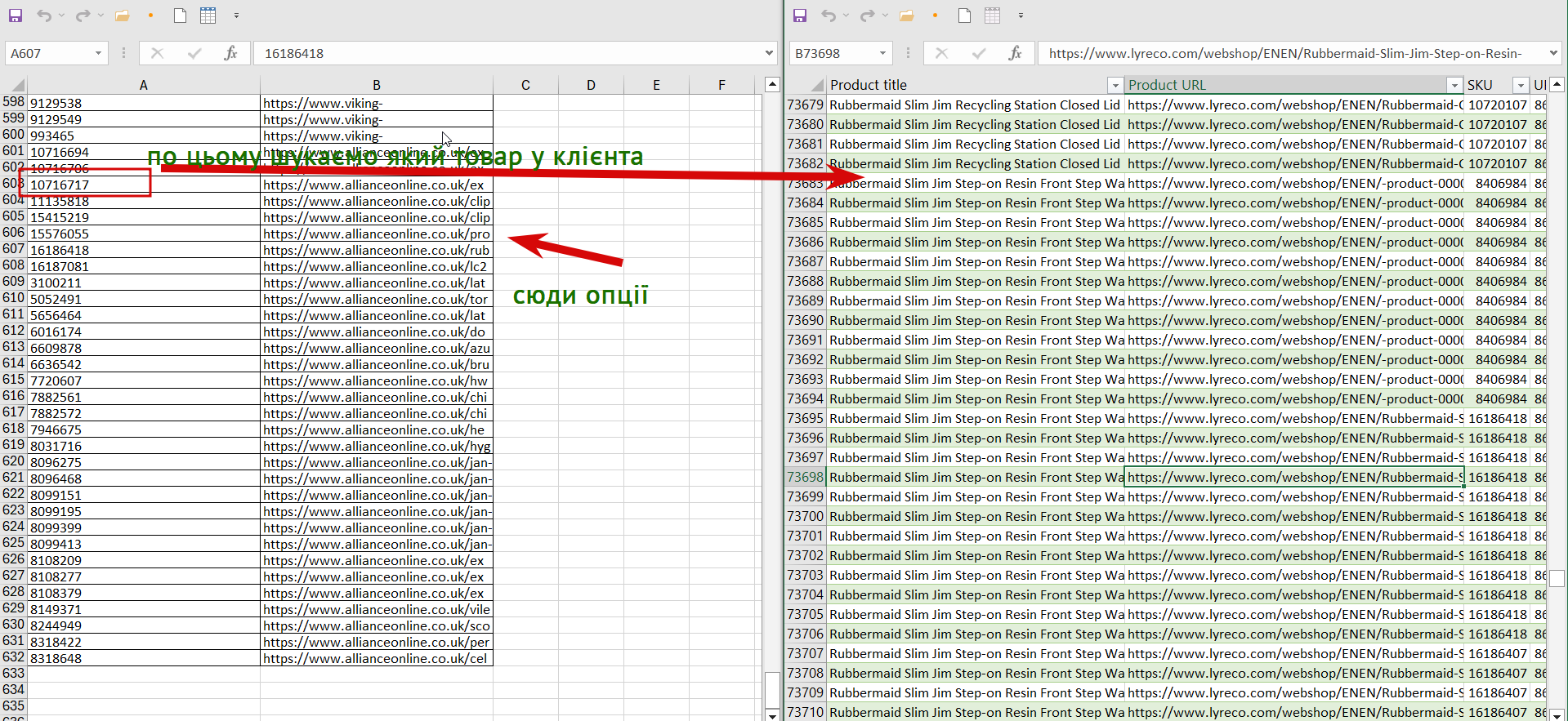This screenshot has height=721, width=1568.
Task: Open redo history dropdown in left window
Action: (x=101, y=16)
